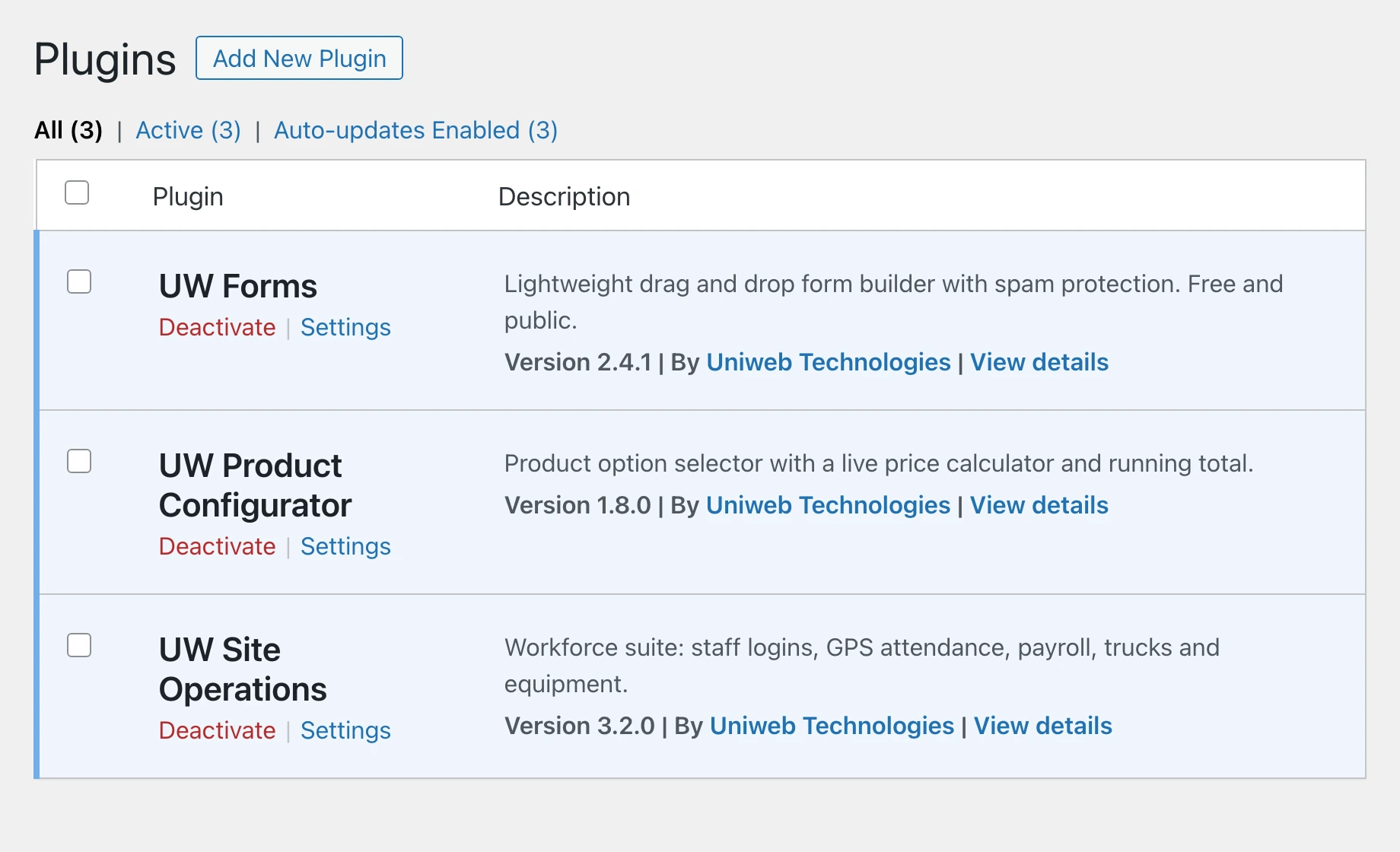Click the Add New Plugin button

click(299, 58)
